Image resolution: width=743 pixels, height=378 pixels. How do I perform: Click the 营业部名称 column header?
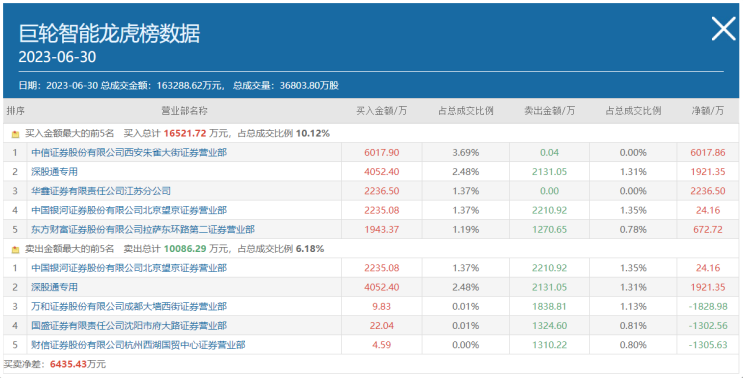tap(184, 111)
